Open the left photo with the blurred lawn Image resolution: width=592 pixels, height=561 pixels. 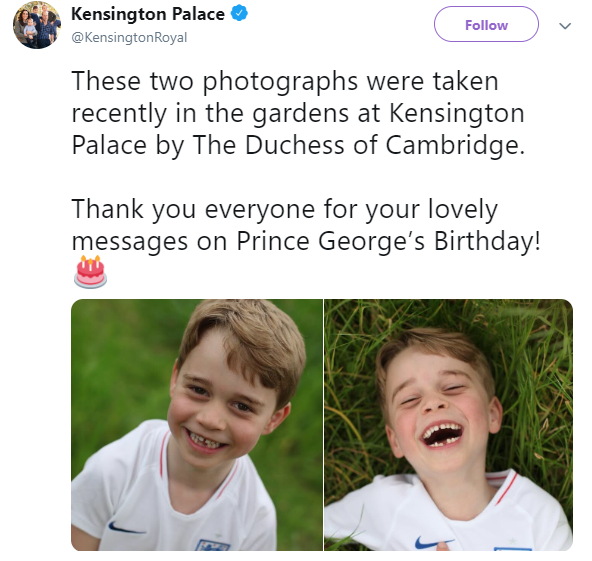coord(197,425)
